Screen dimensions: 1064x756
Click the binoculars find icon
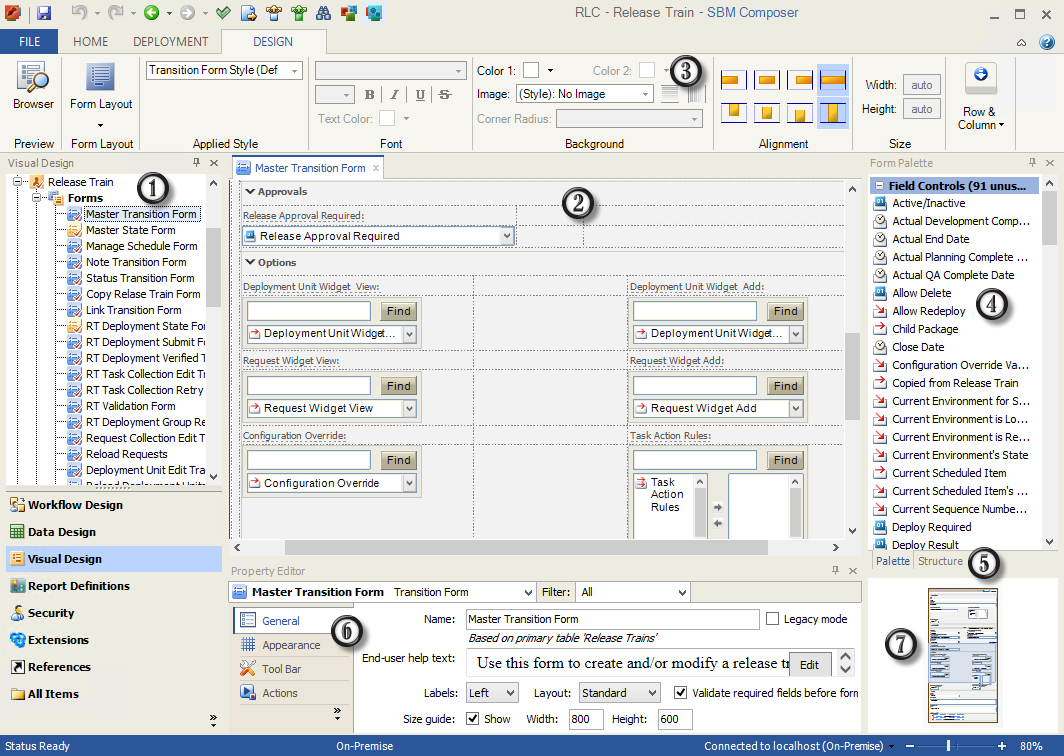coord(324,13)
